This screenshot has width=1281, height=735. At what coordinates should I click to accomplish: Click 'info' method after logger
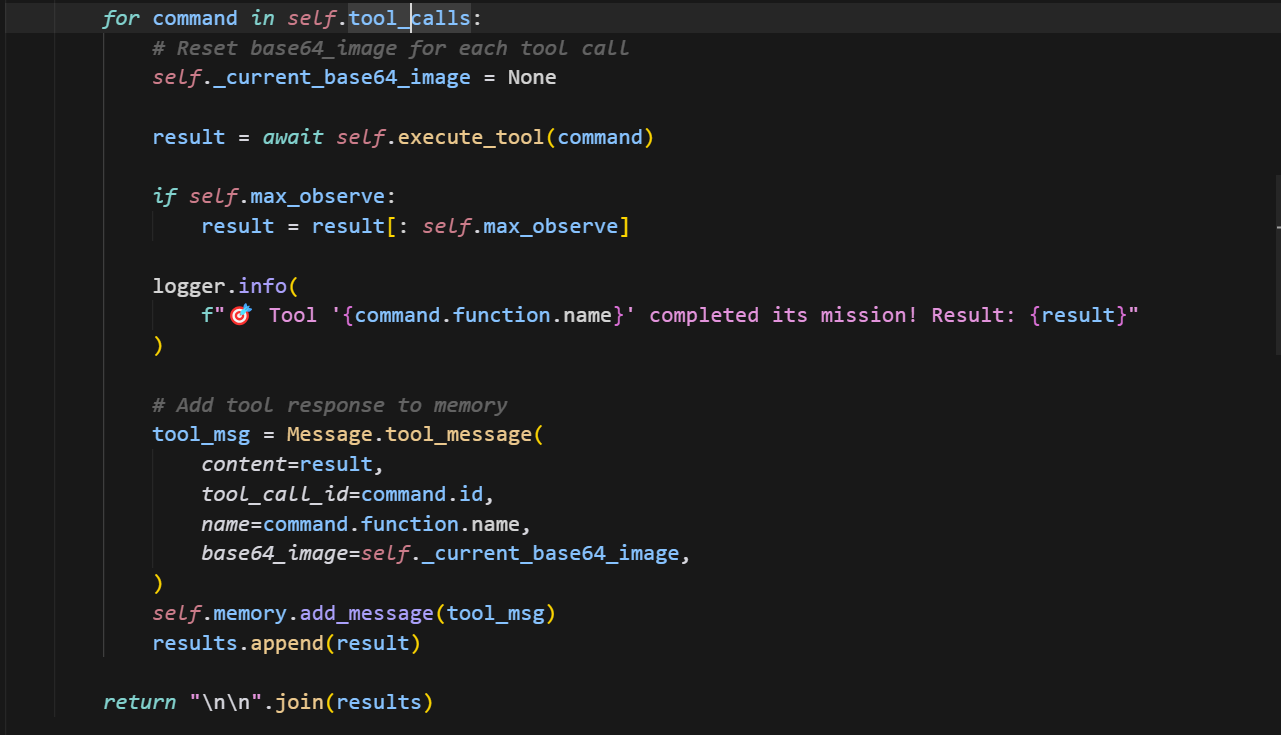[x=262, y=286]
